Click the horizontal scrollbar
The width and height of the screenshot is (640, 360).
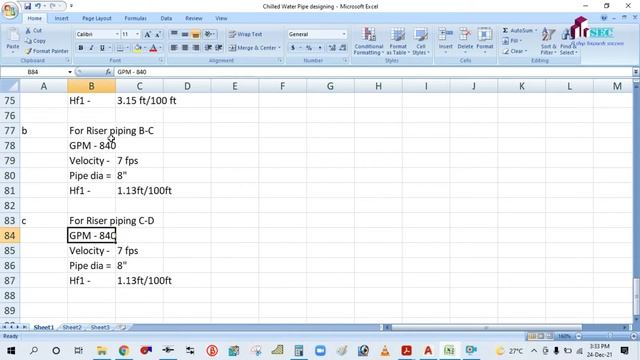tap(486, 327)
